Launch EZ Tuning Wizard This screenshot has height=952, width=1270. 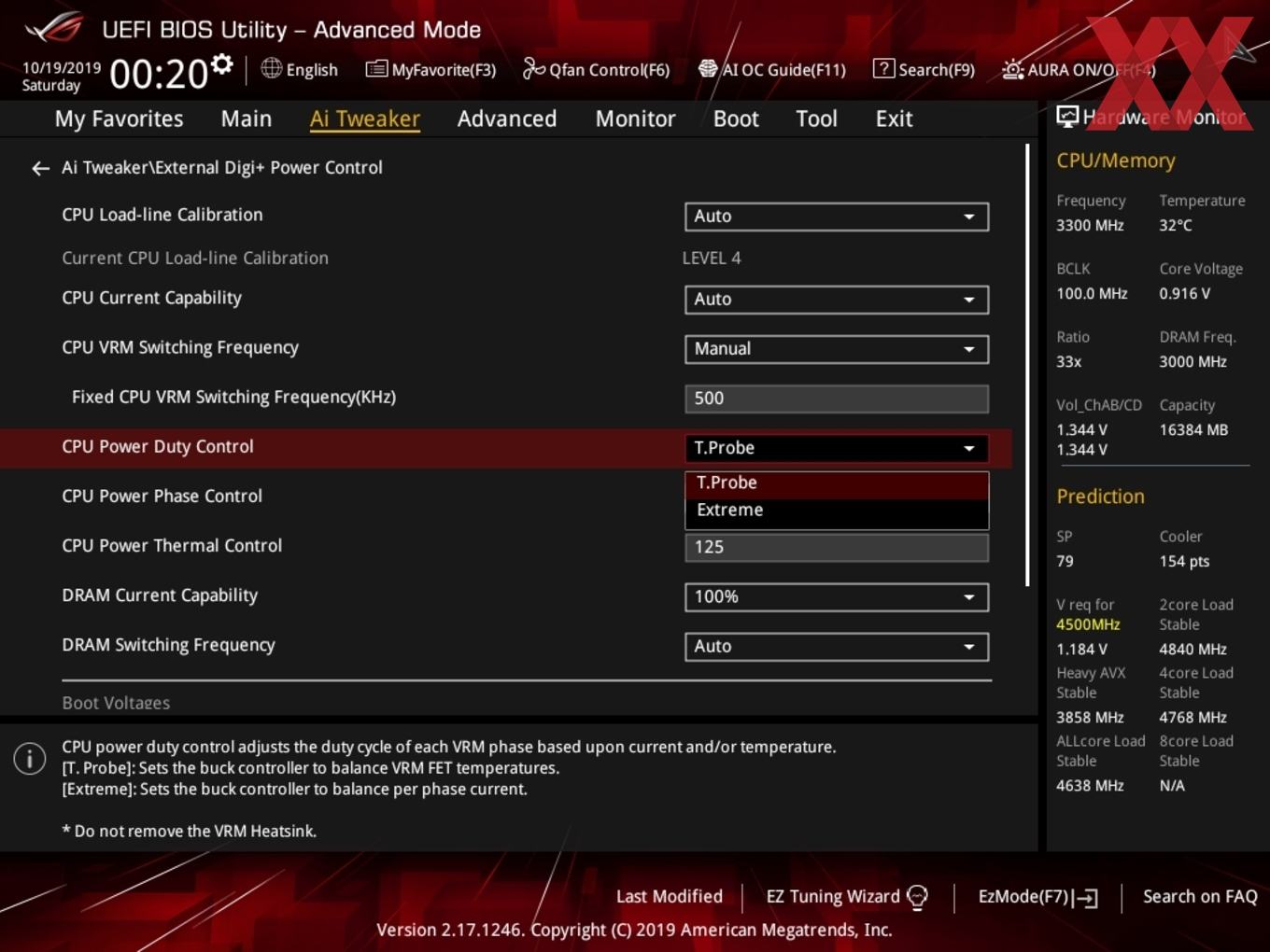(x=847, y=897)
